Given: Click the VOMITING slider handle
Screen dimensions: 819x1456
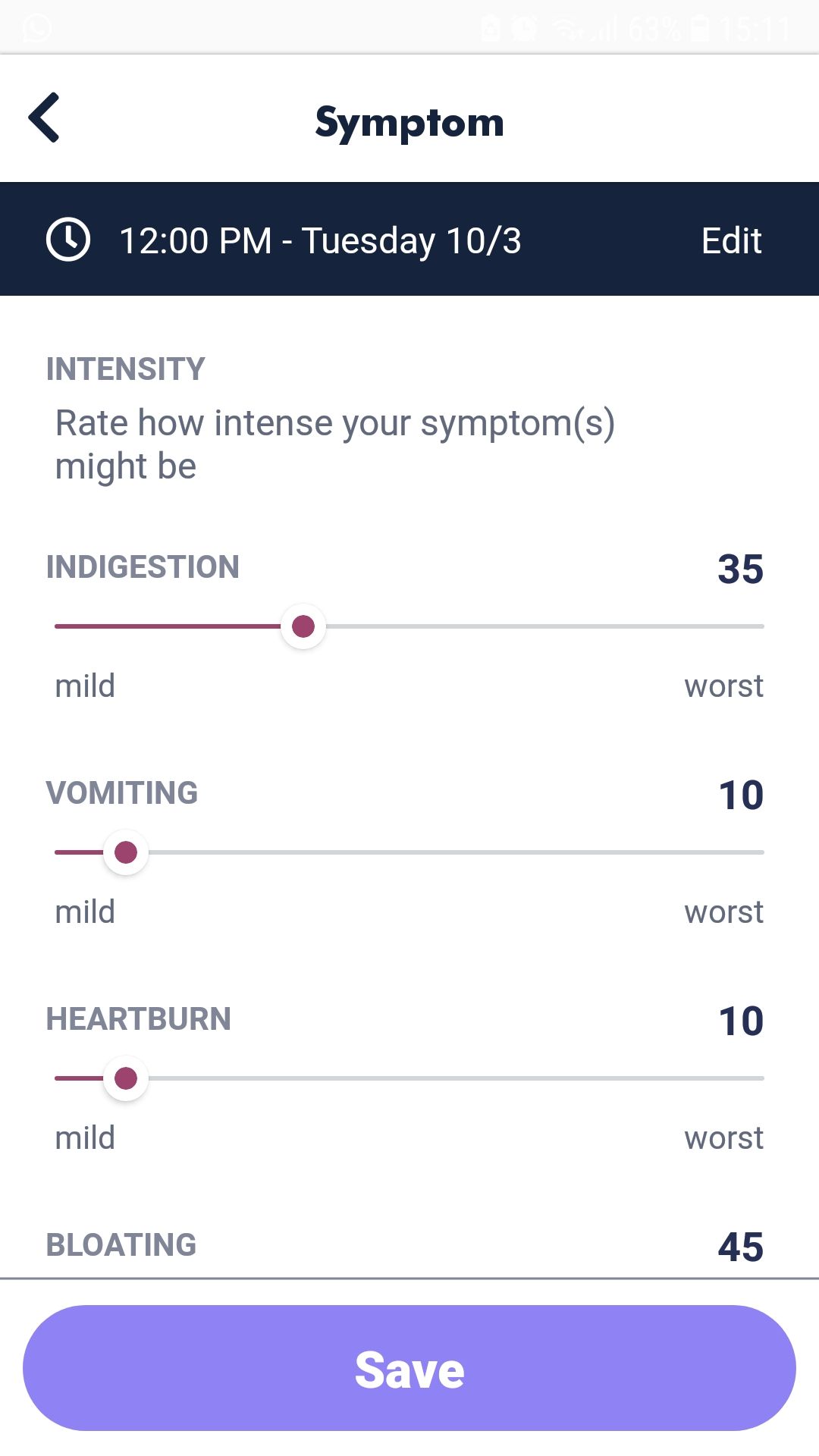Looking at the screenshot, I should (x=124, y=852).
